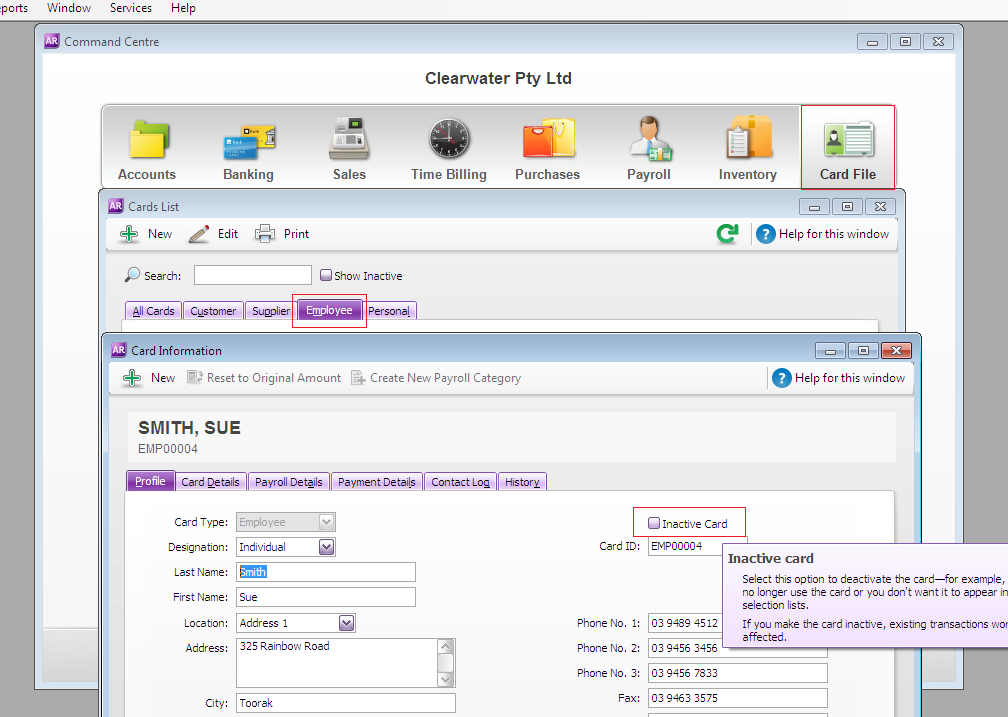1008x717 pixels.
Task: Switch to the Customer tab
Action: tap(213, 311)
